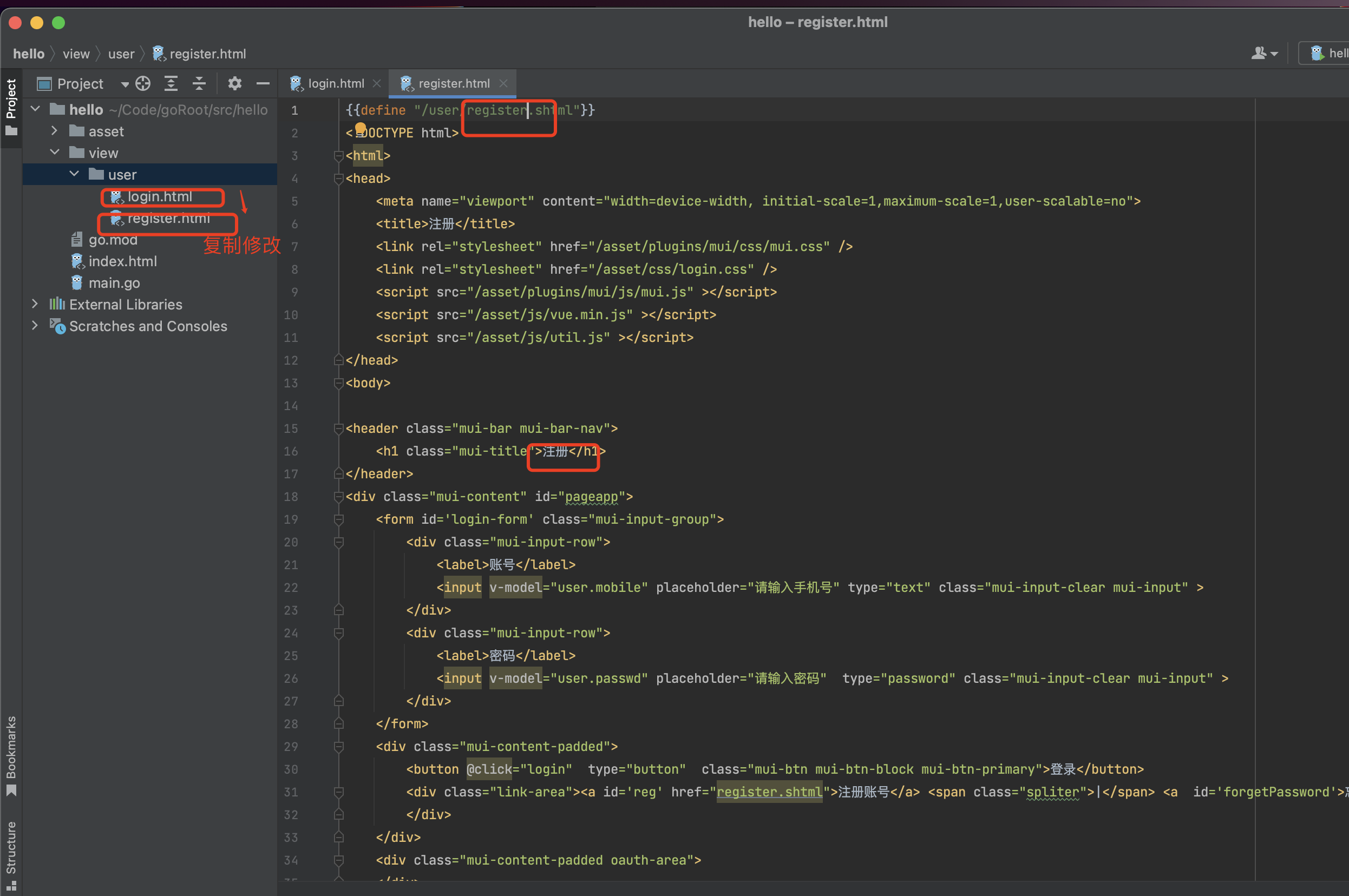Open index.html from the project tree
This screenshot has width=1349, height=896.
[x=122, y=261]
